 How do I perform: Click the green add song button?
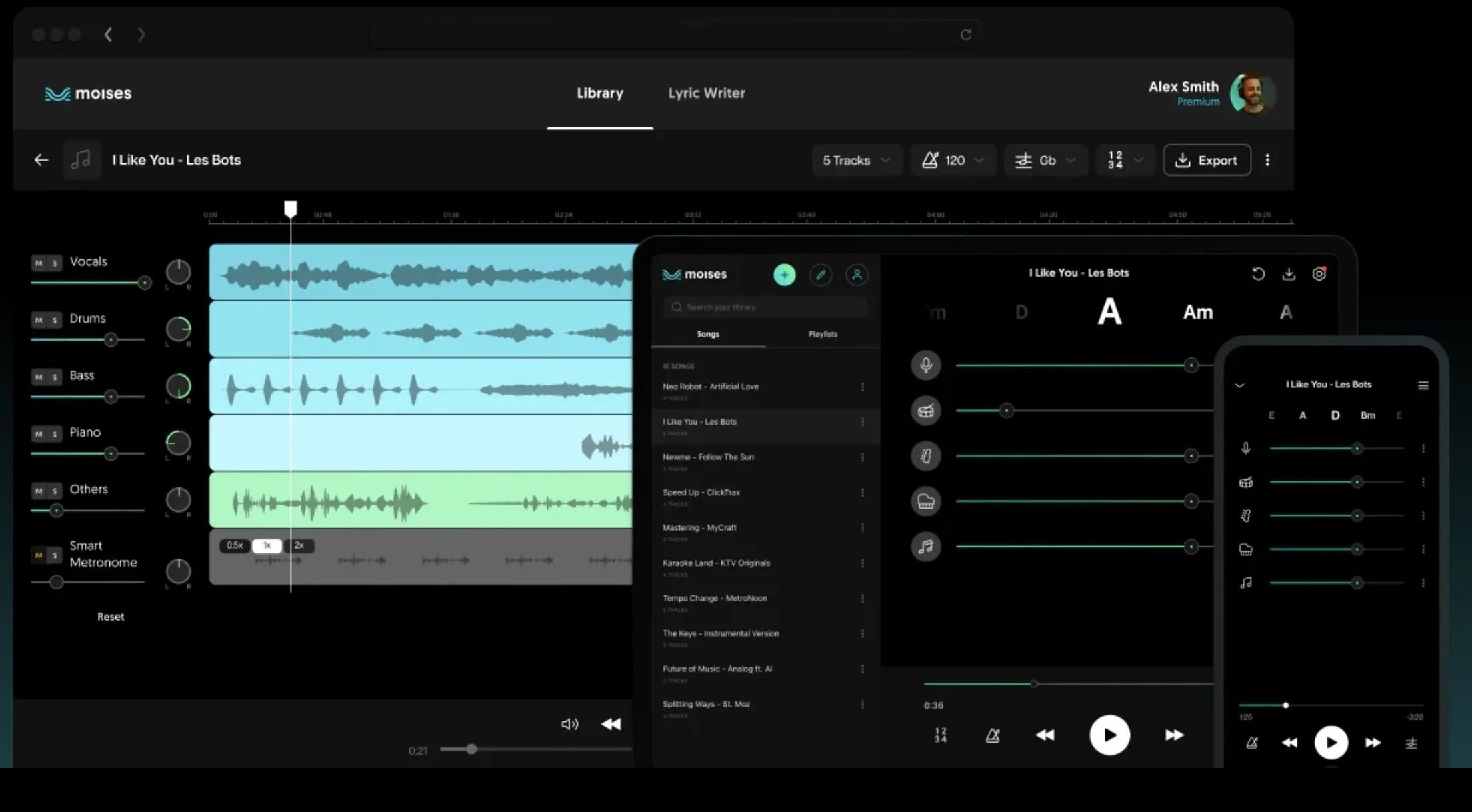(x=784, y=275)
